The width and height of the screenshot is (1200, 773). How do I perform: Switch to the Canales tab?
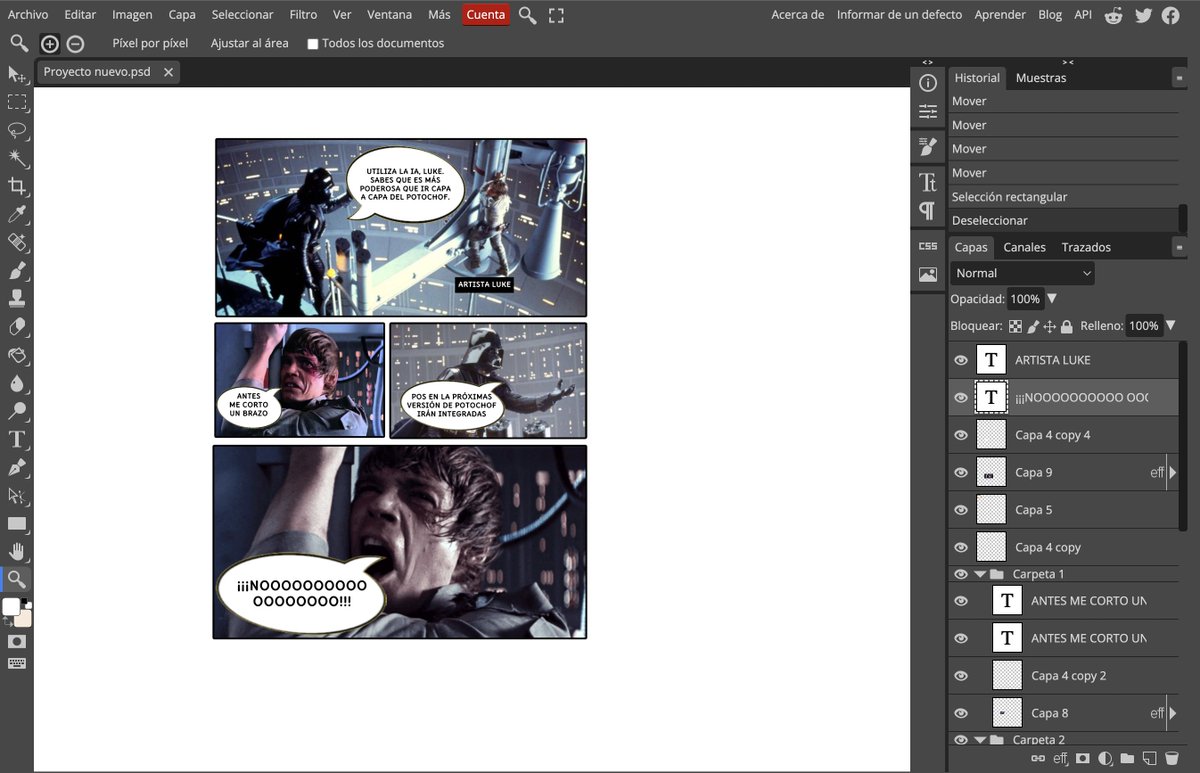point(1025,247)
